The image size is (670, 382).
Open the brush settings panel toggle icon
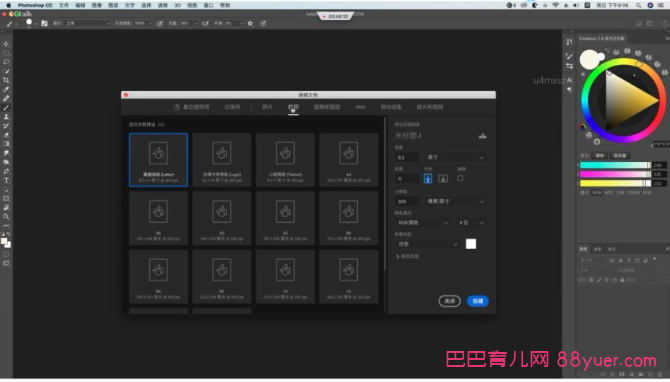coord(44,24)
